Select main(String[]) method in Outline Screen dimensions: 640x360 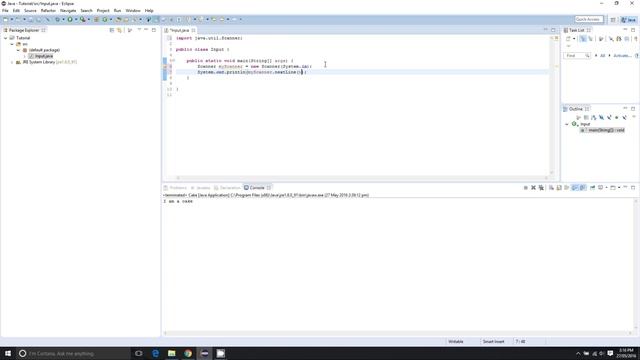click(603, 130)
